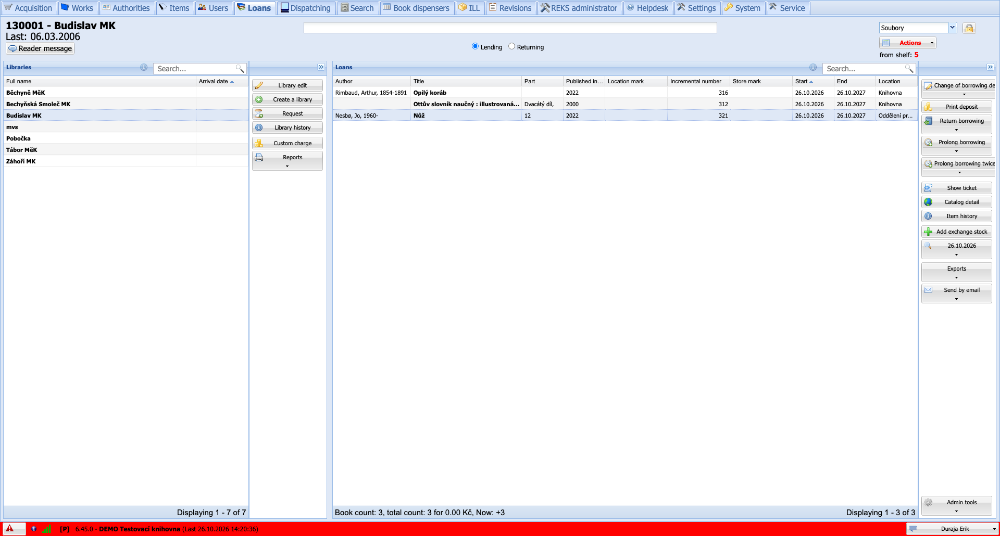Expand Prolong borrowing twice dropdown

coord(956,167)
